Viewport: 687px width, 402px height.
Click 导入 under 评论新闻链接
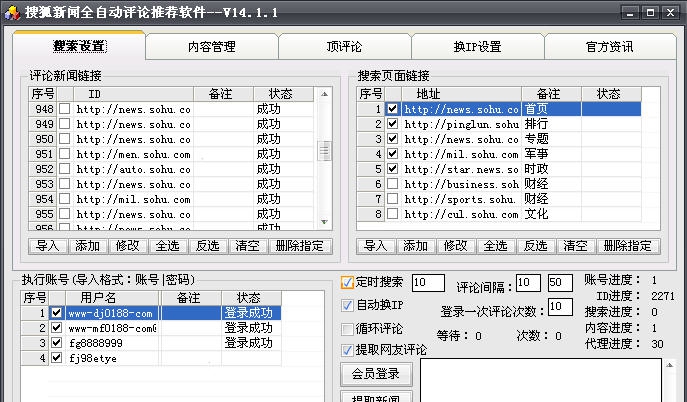pyautogui.click(x=47, y=246)
